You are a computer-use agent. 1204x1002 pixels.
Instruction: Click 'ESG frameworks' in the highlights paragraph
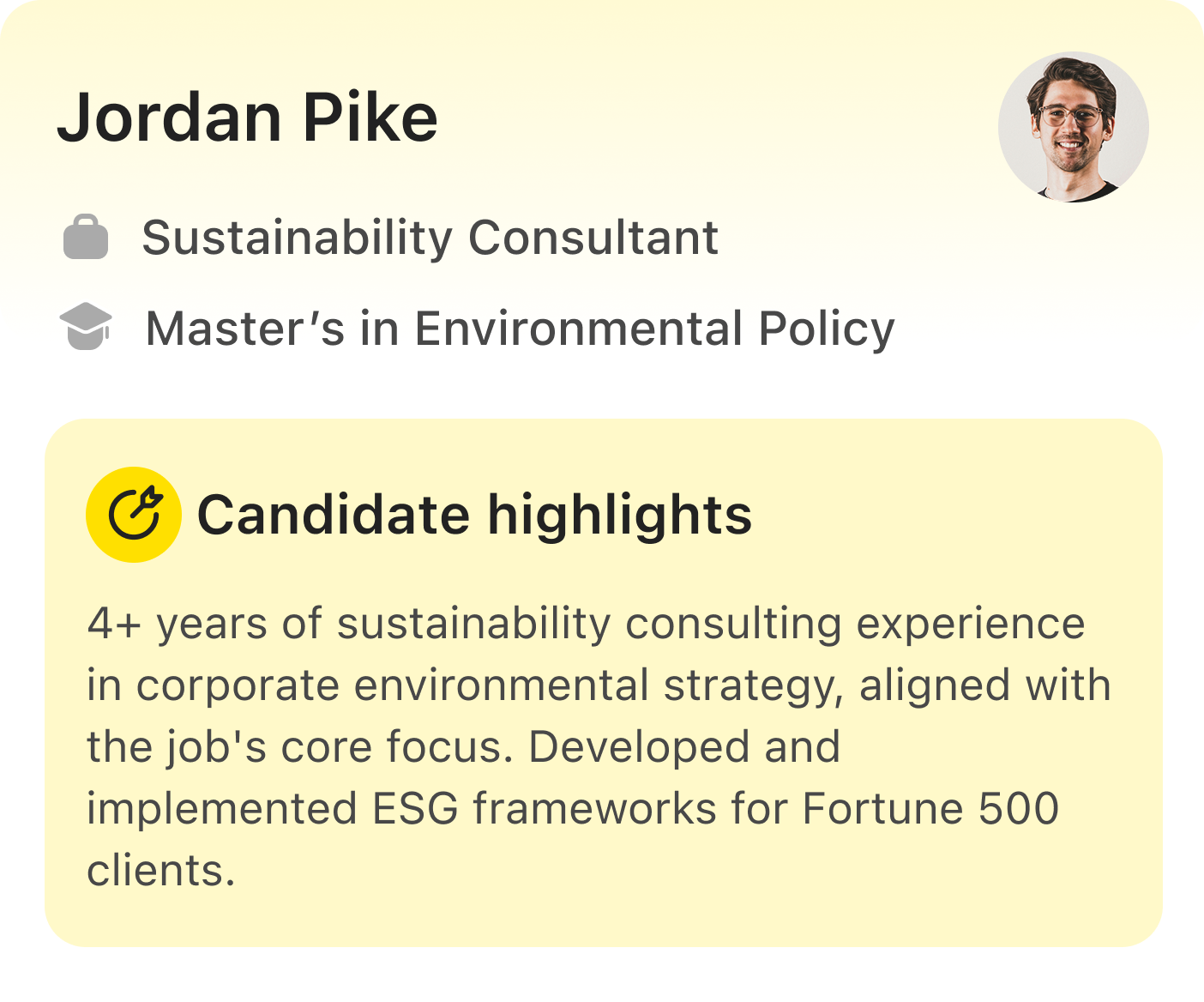pyautogui.click(x=545, y=808)
